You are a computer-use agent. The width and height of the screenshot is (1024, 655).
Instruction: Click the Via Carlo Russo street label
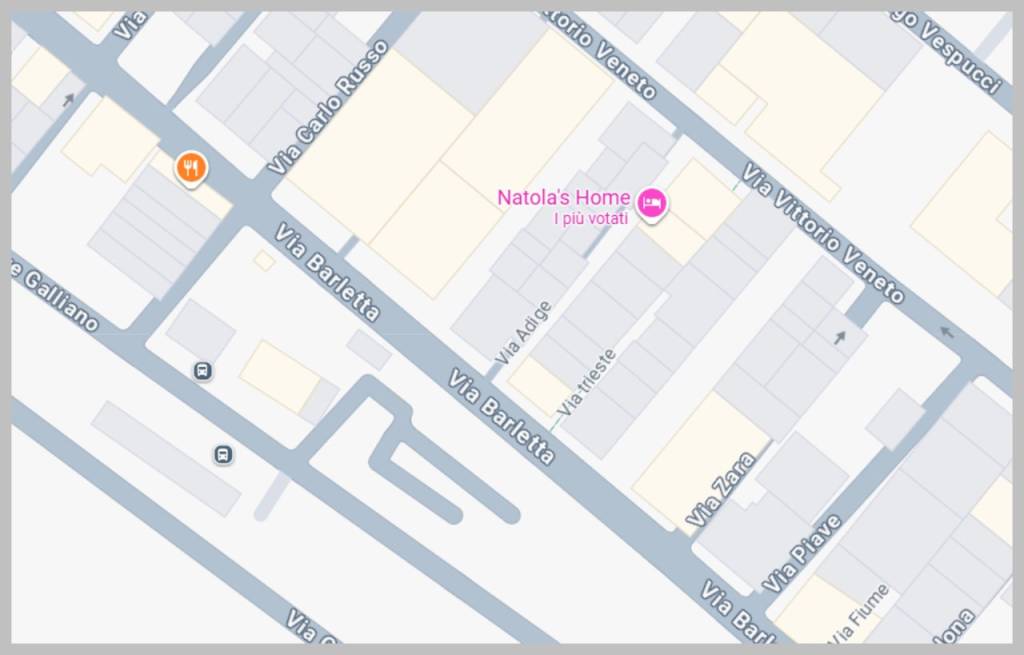[328, 108]
